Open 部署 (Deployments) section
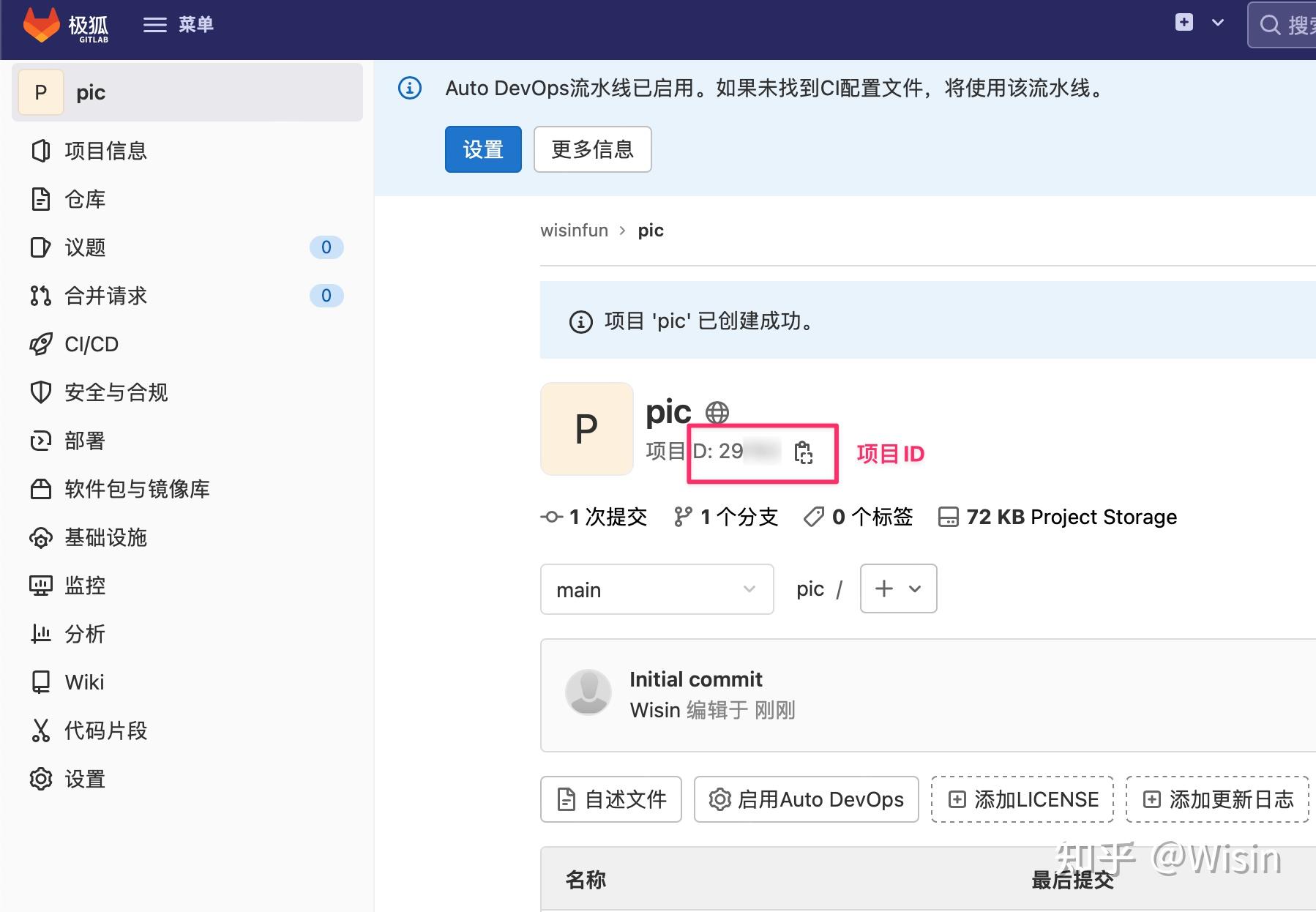The image size is (1316, 912). click(x=86, y=441)
